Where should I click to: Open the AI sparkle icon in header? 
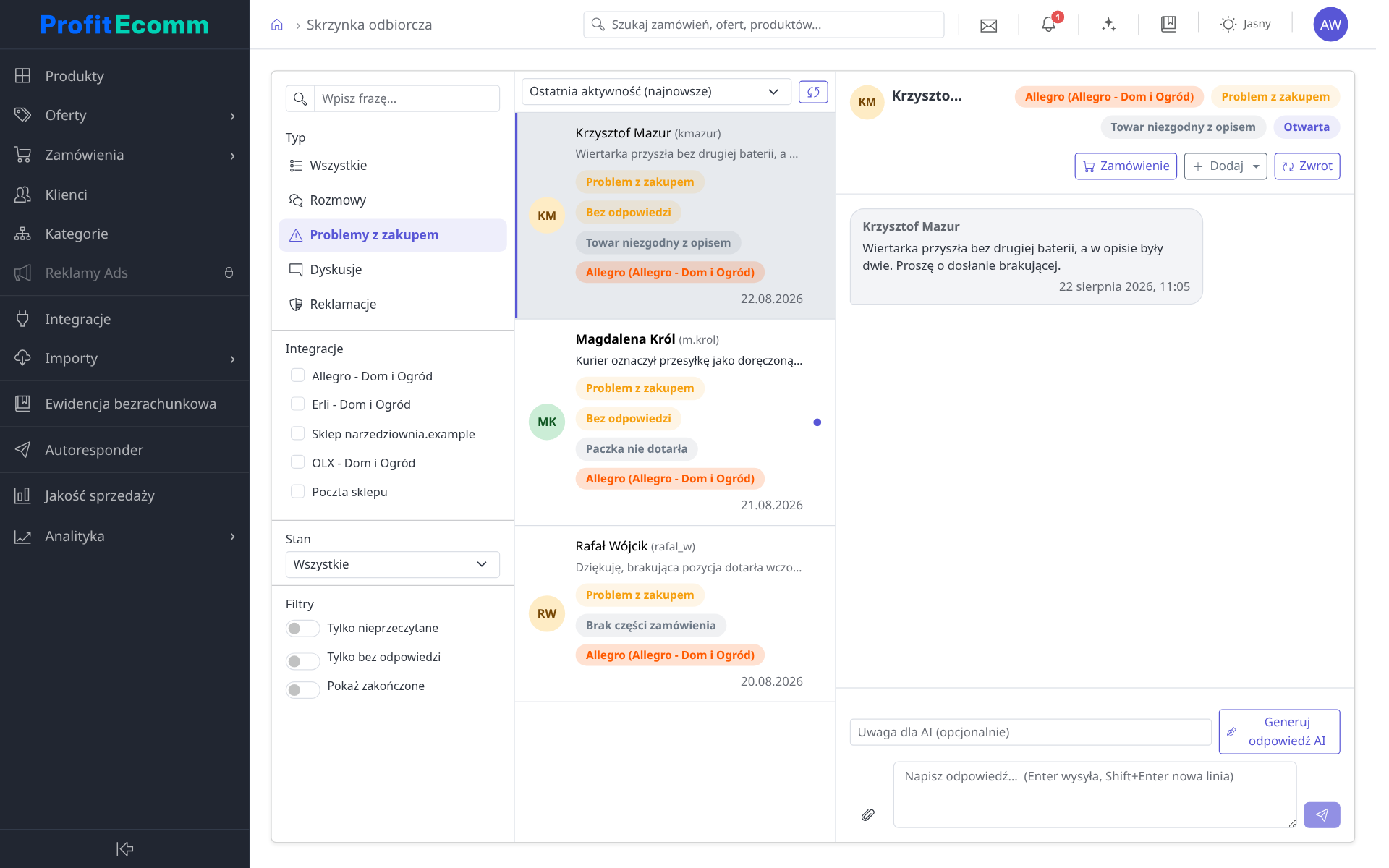pos(1108,25)
